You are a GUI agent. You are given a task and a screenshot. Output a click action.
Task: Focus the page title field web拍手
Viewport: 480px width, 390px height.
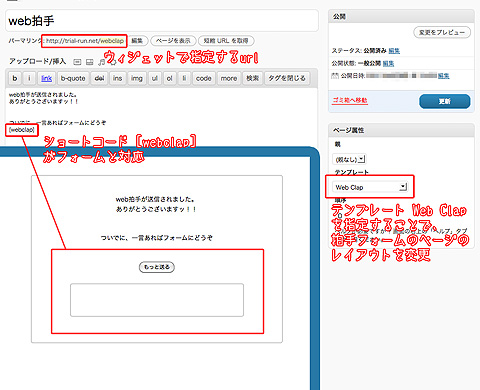[x=162, y=21]
